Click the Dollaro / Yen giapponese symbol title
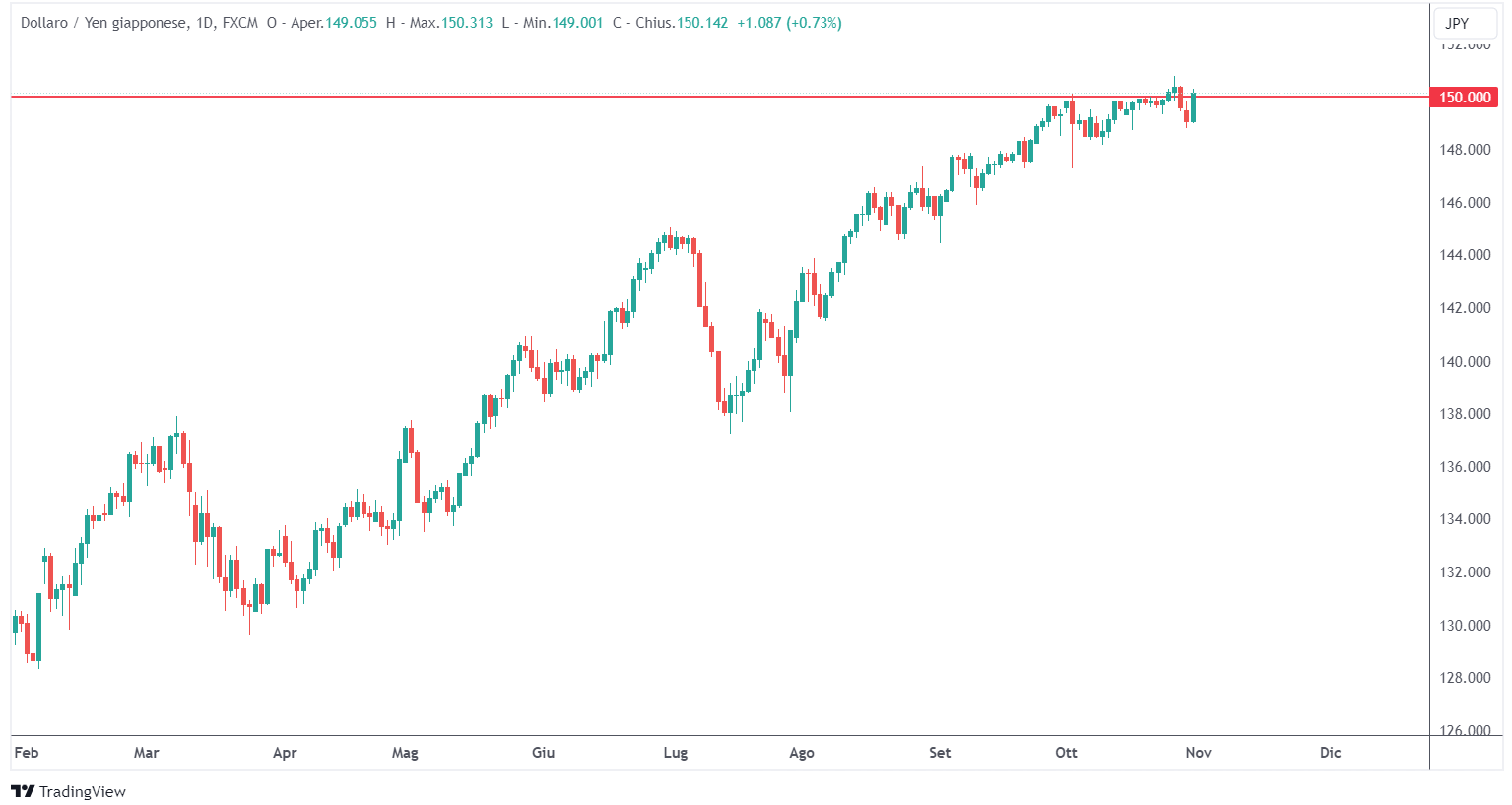Viewport: 1512px width, 805px height. (x=102, y=23)
